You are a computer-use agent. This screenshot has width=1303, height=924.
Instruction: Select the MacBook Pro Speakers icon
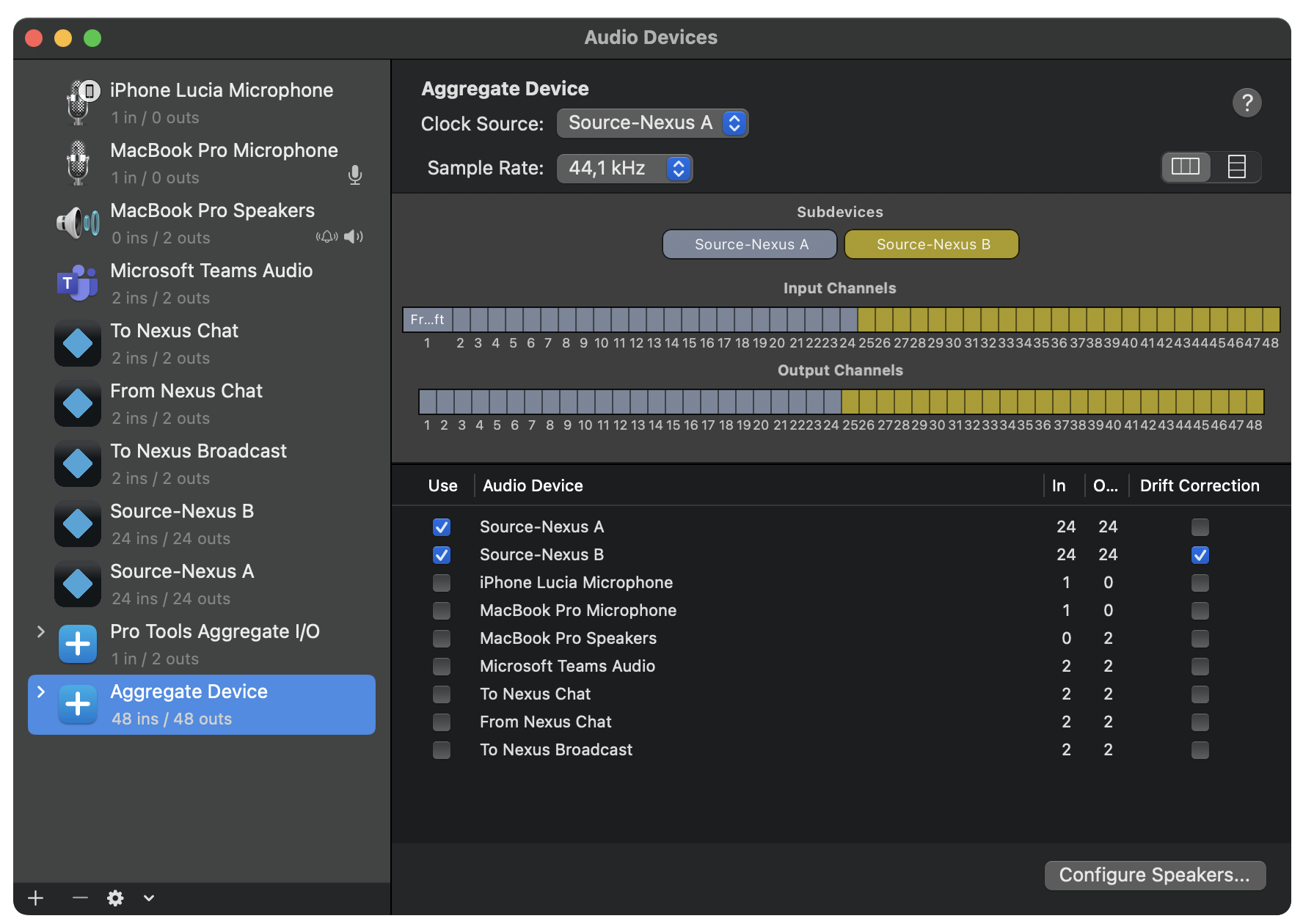[x=78, y=223]
